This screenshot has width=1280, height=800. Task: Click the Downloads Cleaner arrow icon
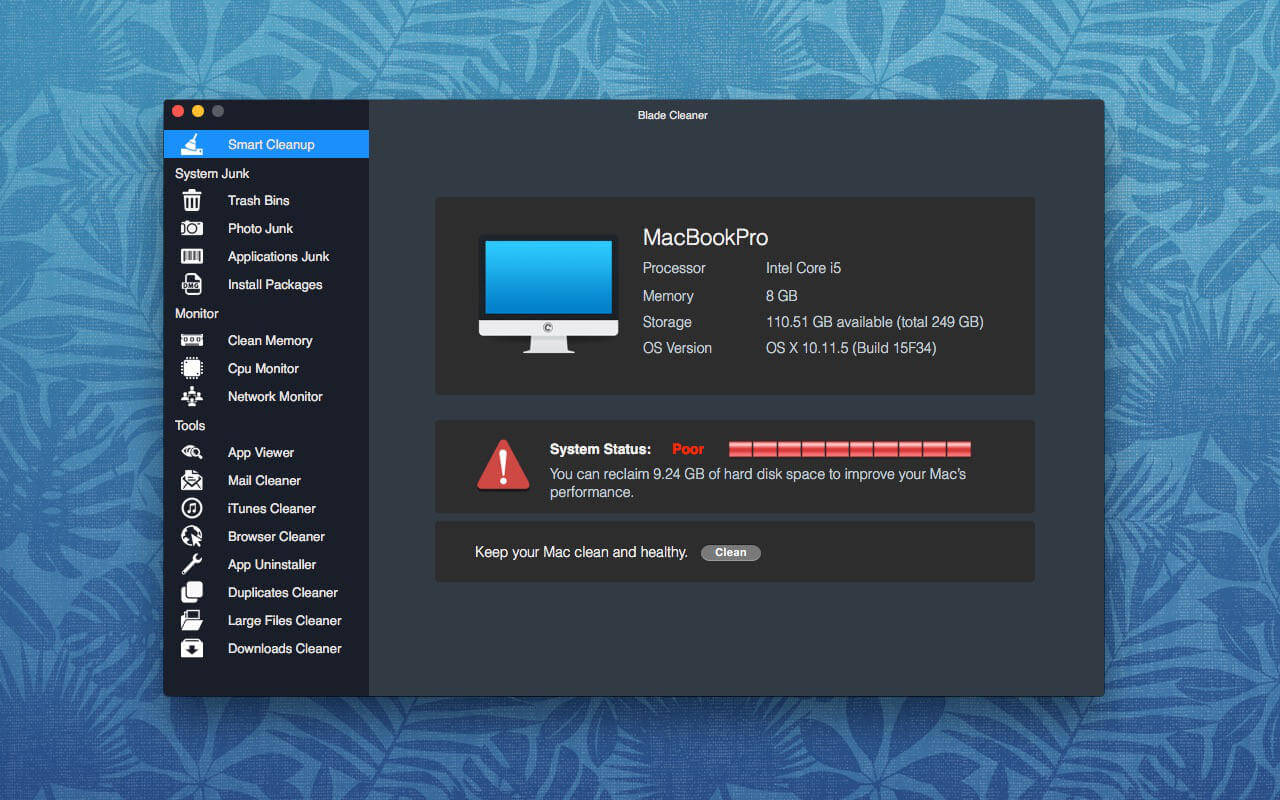point(192,648)
